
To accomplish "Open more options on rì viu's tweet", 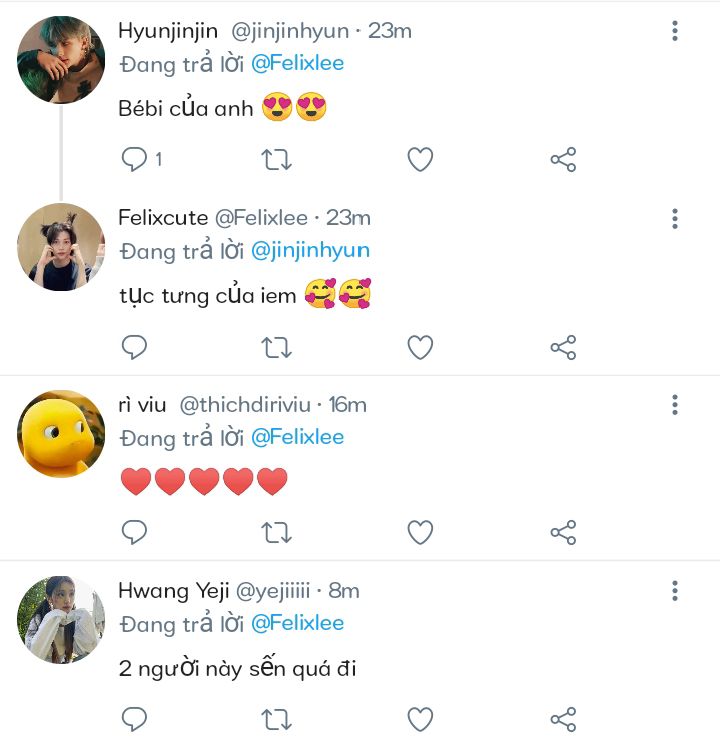I will (675, 405).
